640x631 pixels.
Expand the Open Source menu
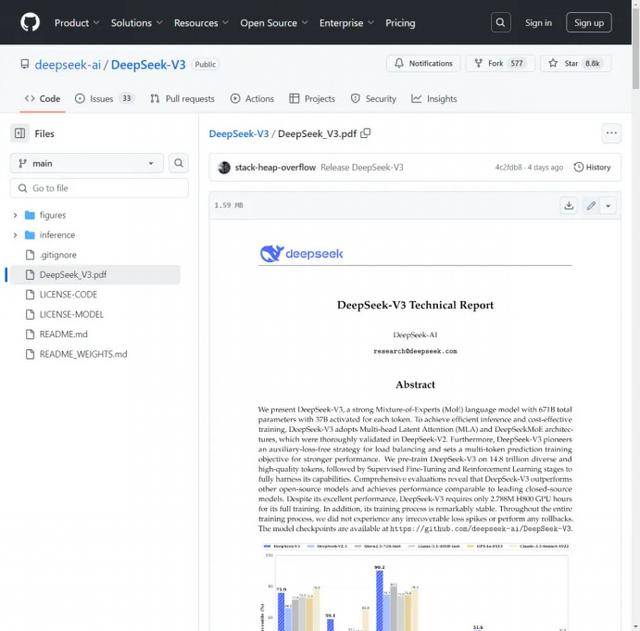point(273,23)
